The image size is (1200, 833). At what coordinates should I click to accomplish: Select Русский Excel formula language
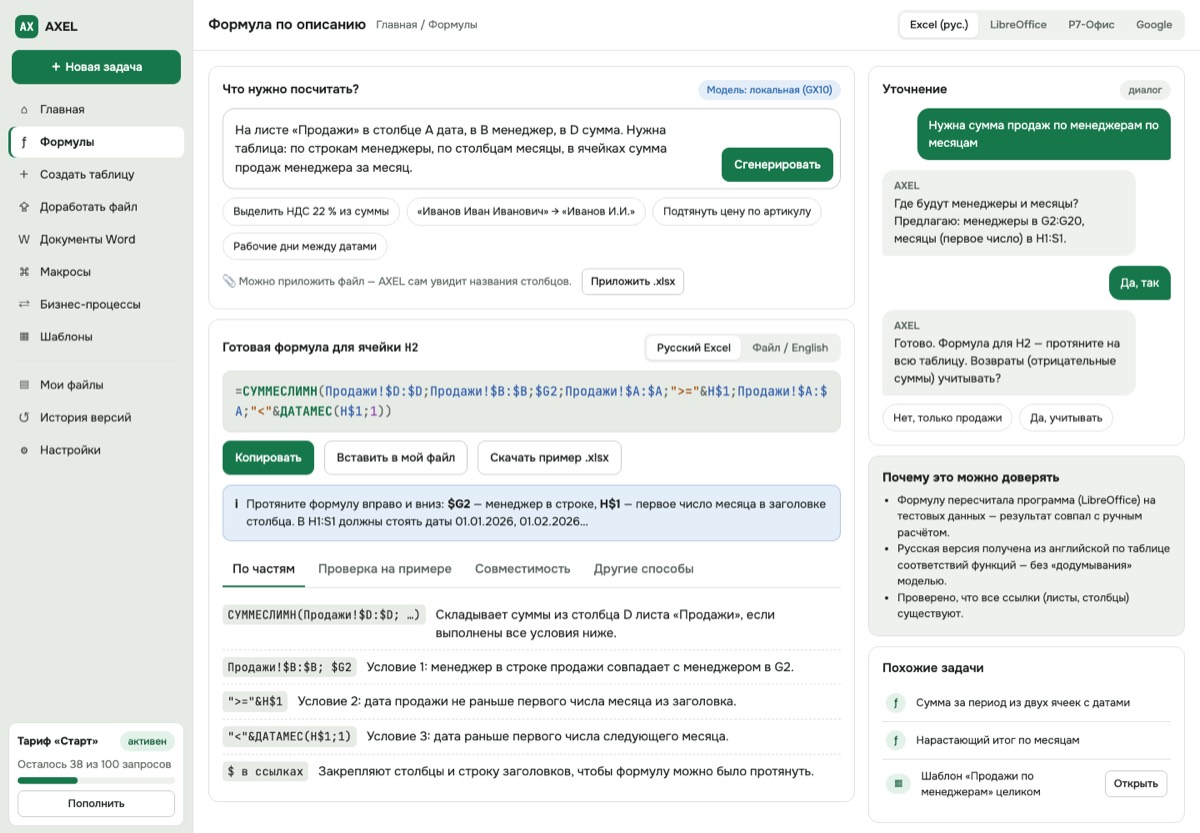(x=694, y=348)
